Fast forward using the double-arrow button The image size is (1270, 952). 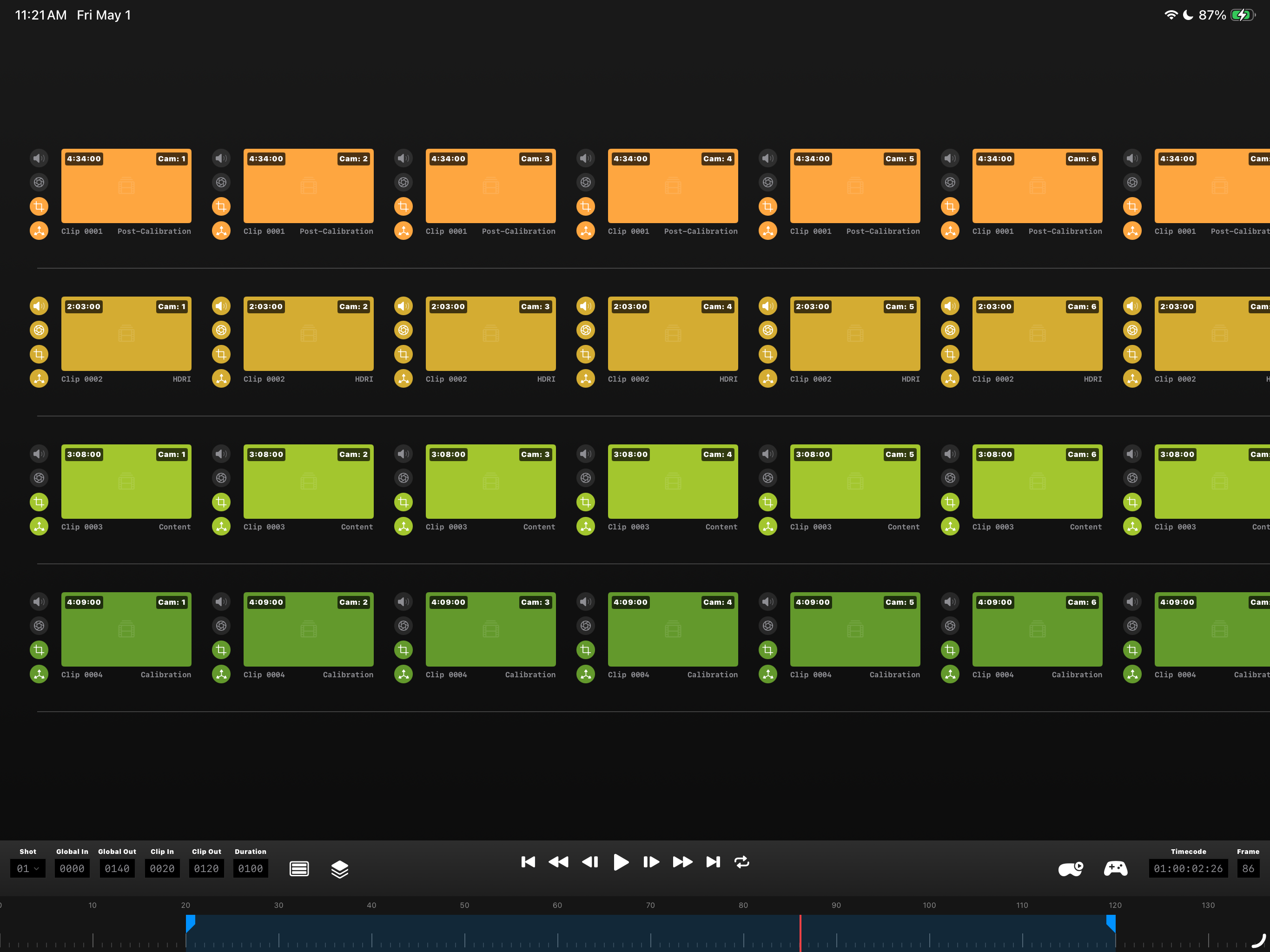[x=683, y=862]
